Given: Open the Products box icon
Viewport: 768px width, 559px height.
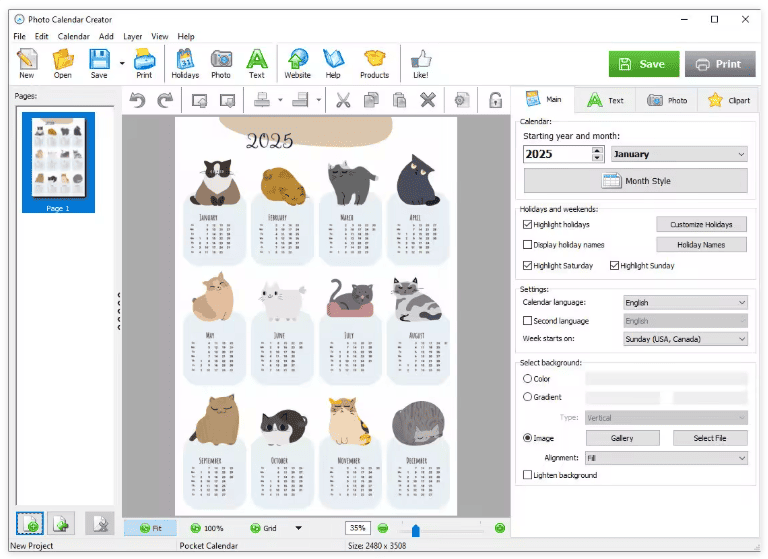Looking at the screenshot, I should pos(375,63).
